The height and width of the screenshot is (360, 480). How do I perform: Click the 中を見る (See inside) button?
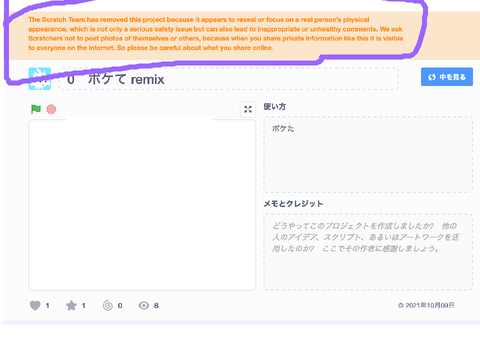pyautogui.click(x=447, y=77)
